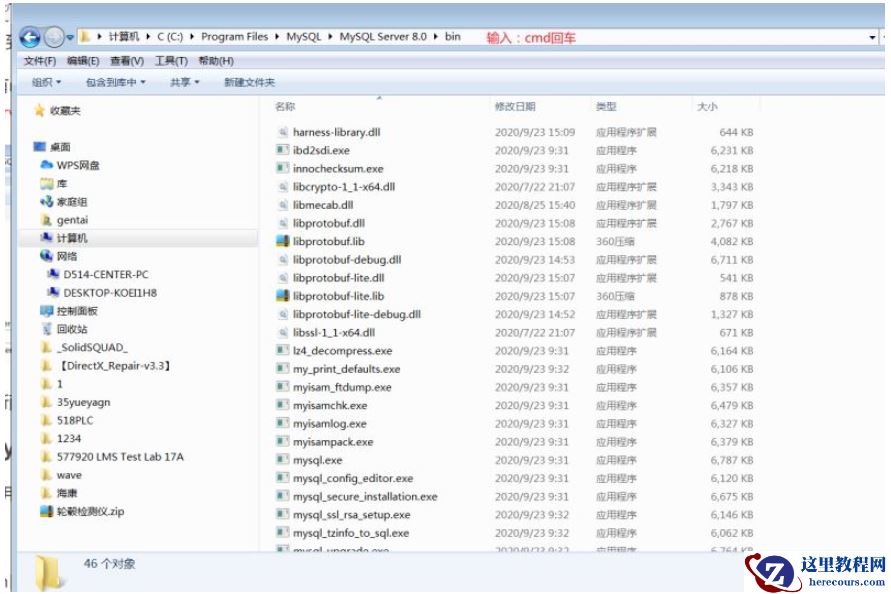Select myisampack.exe file name
The width and height of the screenshot is (891, 594).
click(x=333, y=442)
